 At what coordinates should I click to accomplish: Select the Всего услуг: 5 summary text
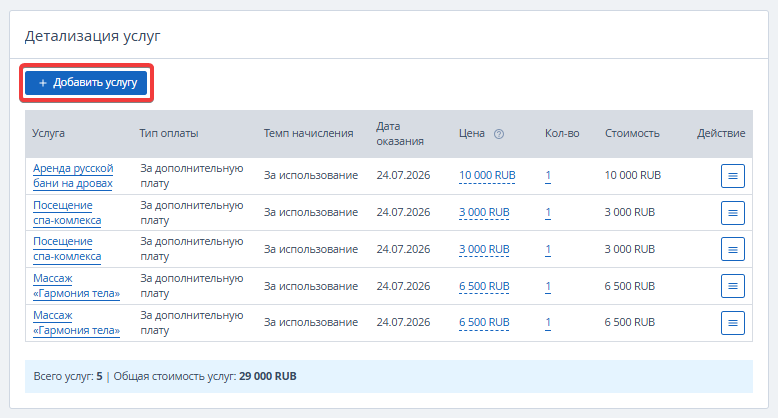(68, 376)
